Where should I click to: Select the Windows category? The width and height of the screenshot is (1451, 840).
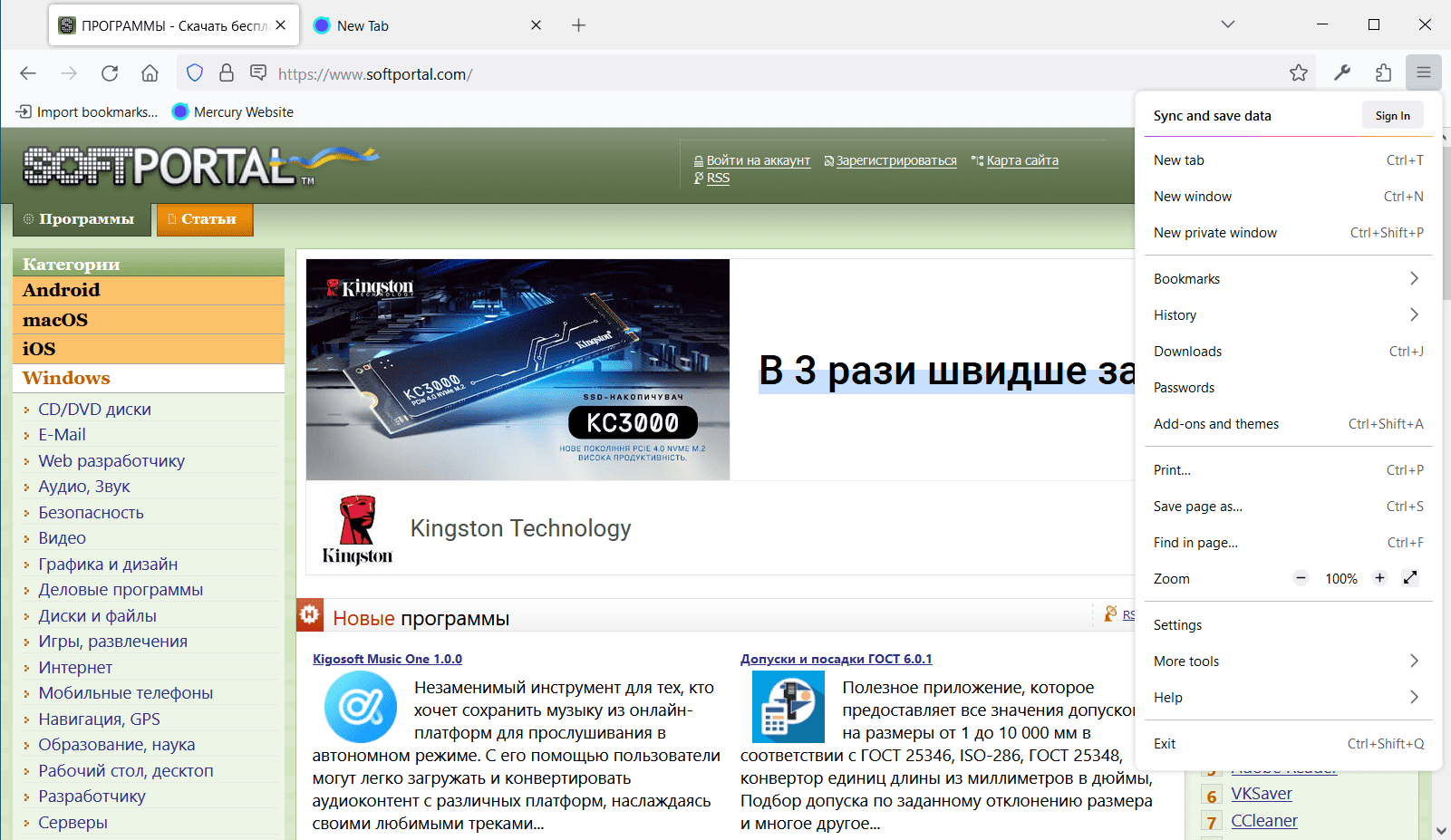point(149,378)
